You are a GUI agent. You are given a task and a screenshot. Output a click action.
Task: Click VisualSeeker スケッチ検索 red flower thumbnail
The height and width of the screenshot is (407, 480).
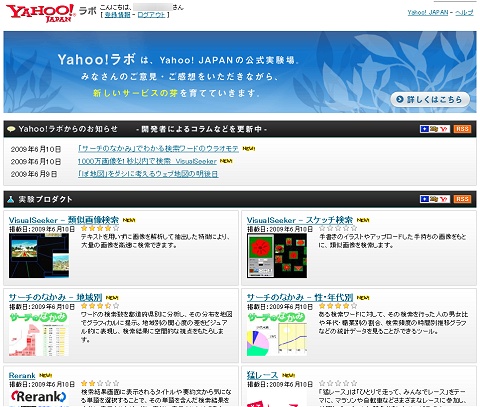click(x=277, y=255)
